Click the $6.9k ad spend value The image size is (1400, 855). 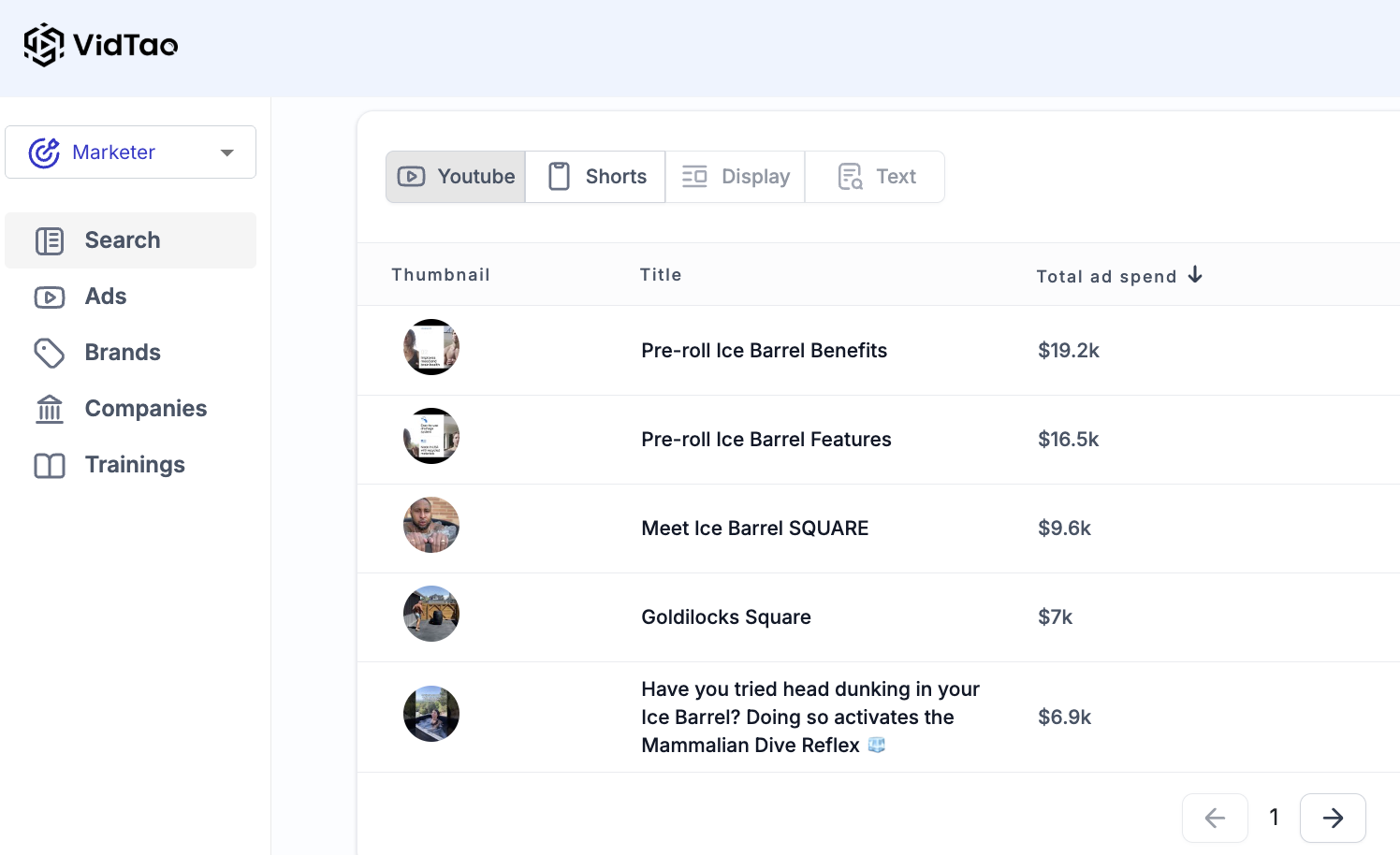[1065, 717]
